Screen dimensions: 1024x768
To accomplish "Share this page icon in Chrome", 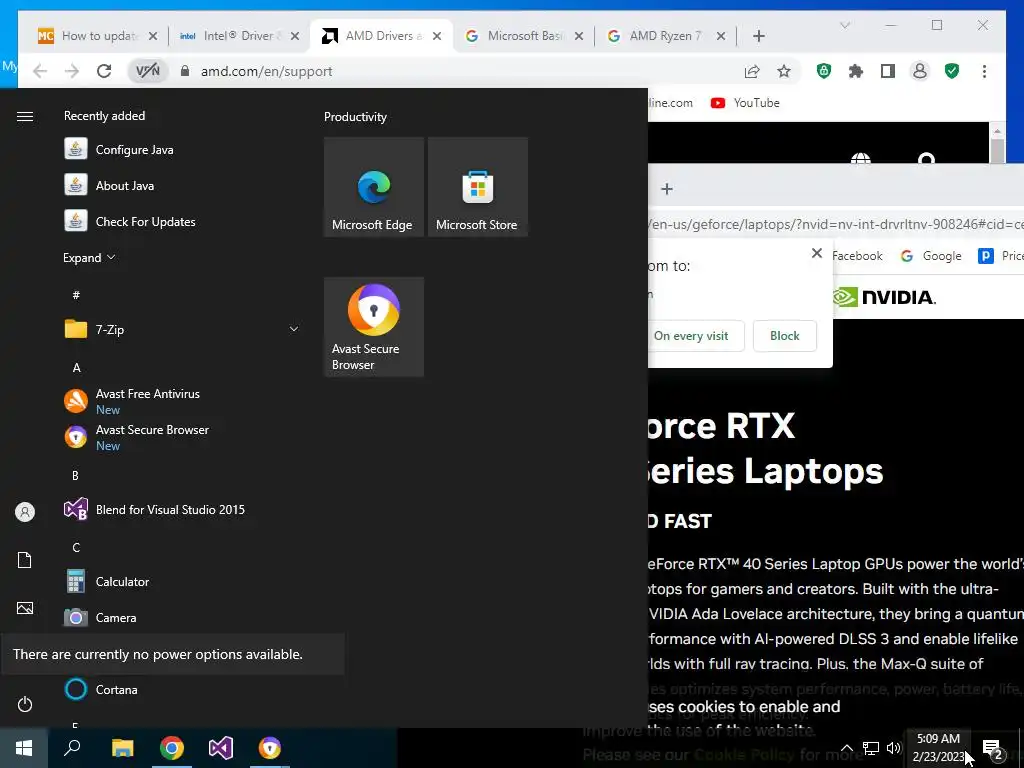I will (x=752, y=71).
